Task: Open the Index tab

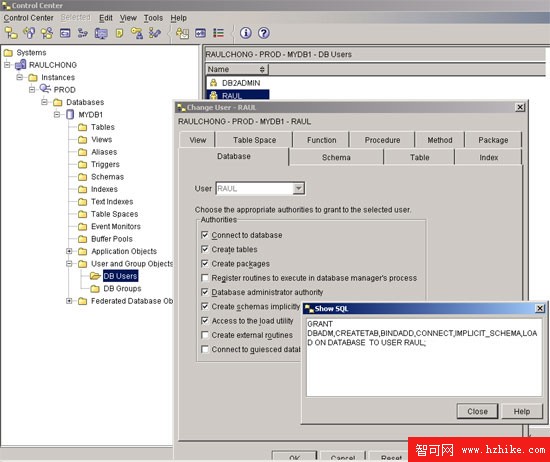Action: click(x=489, y=158)
